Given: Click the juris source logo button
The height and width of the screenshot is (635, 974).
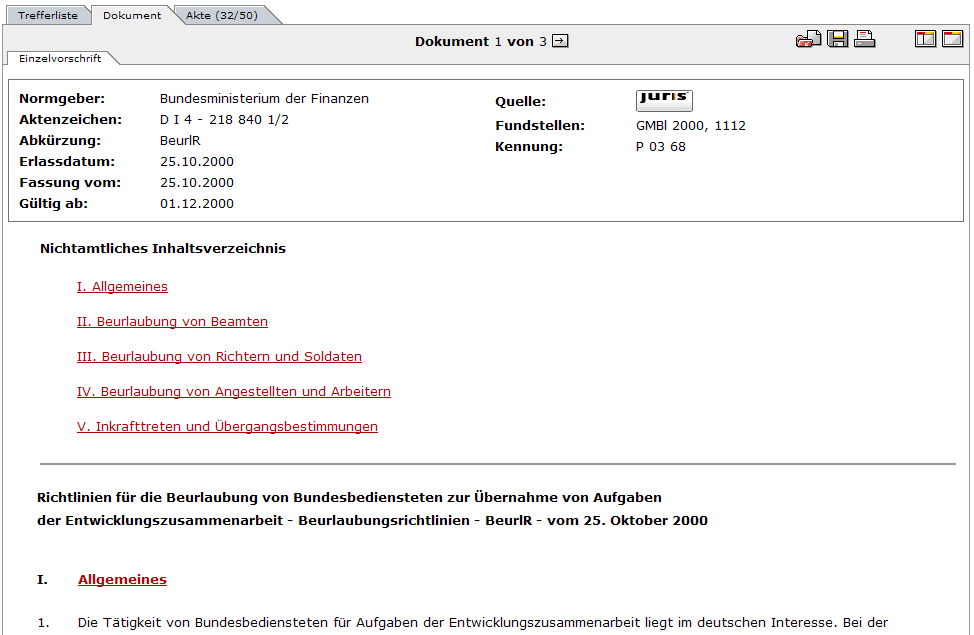Looking at the screenshot, I should coord(664,100).
